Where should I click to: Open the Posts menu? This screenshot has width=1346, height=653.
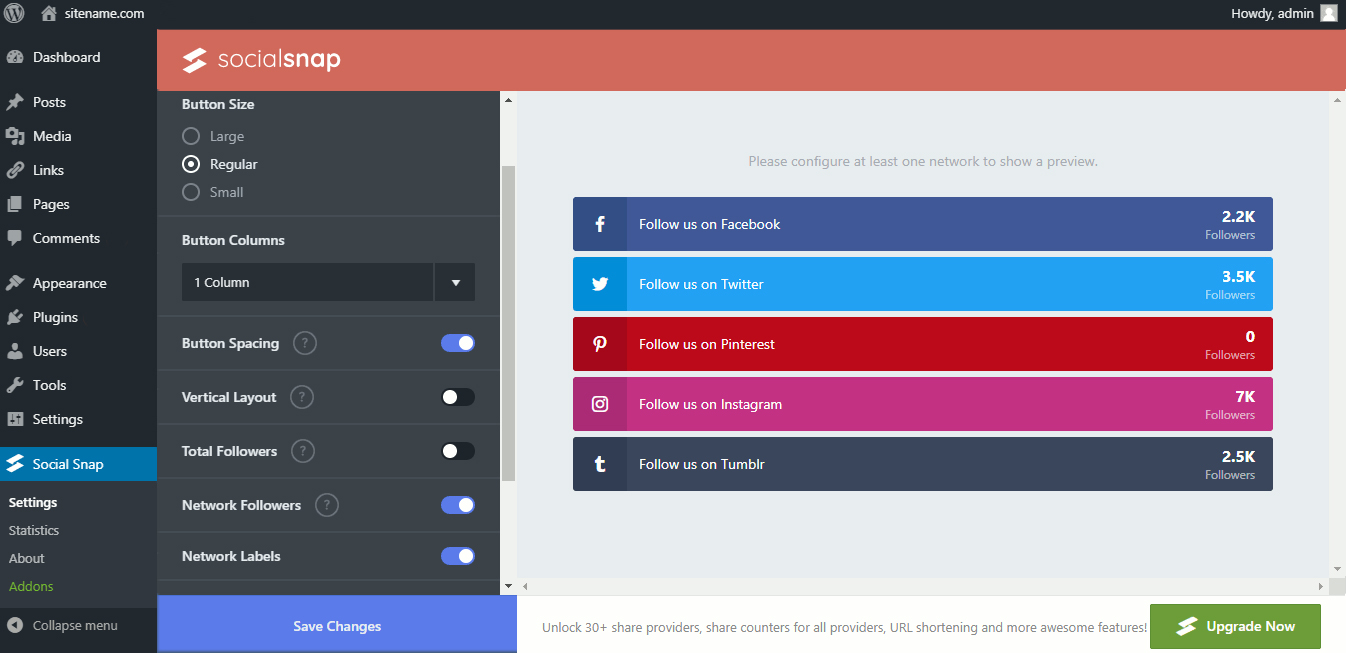(78, 102)
